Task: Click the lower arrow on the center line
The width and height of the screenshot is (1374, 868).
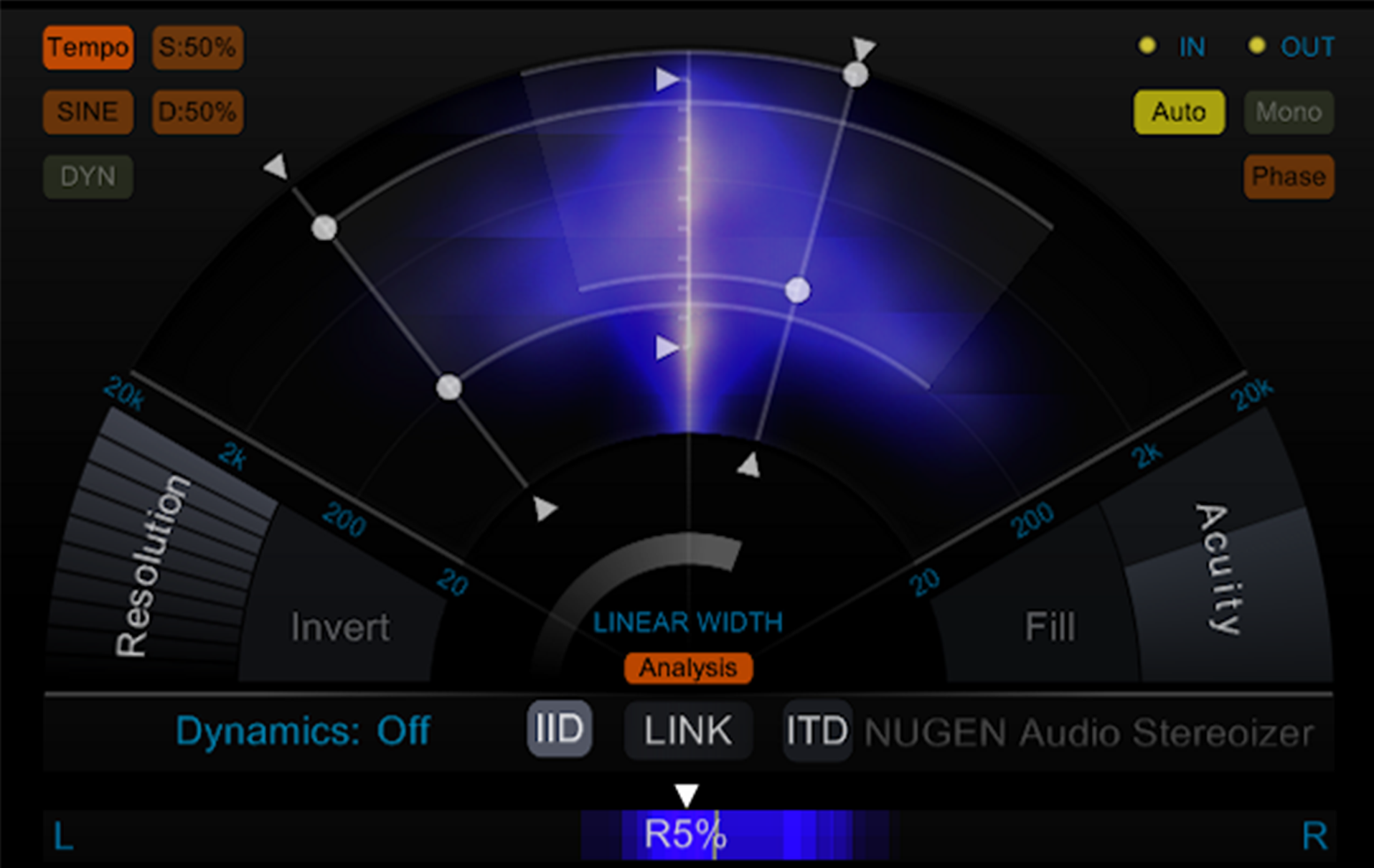Action: click(667, 348)
